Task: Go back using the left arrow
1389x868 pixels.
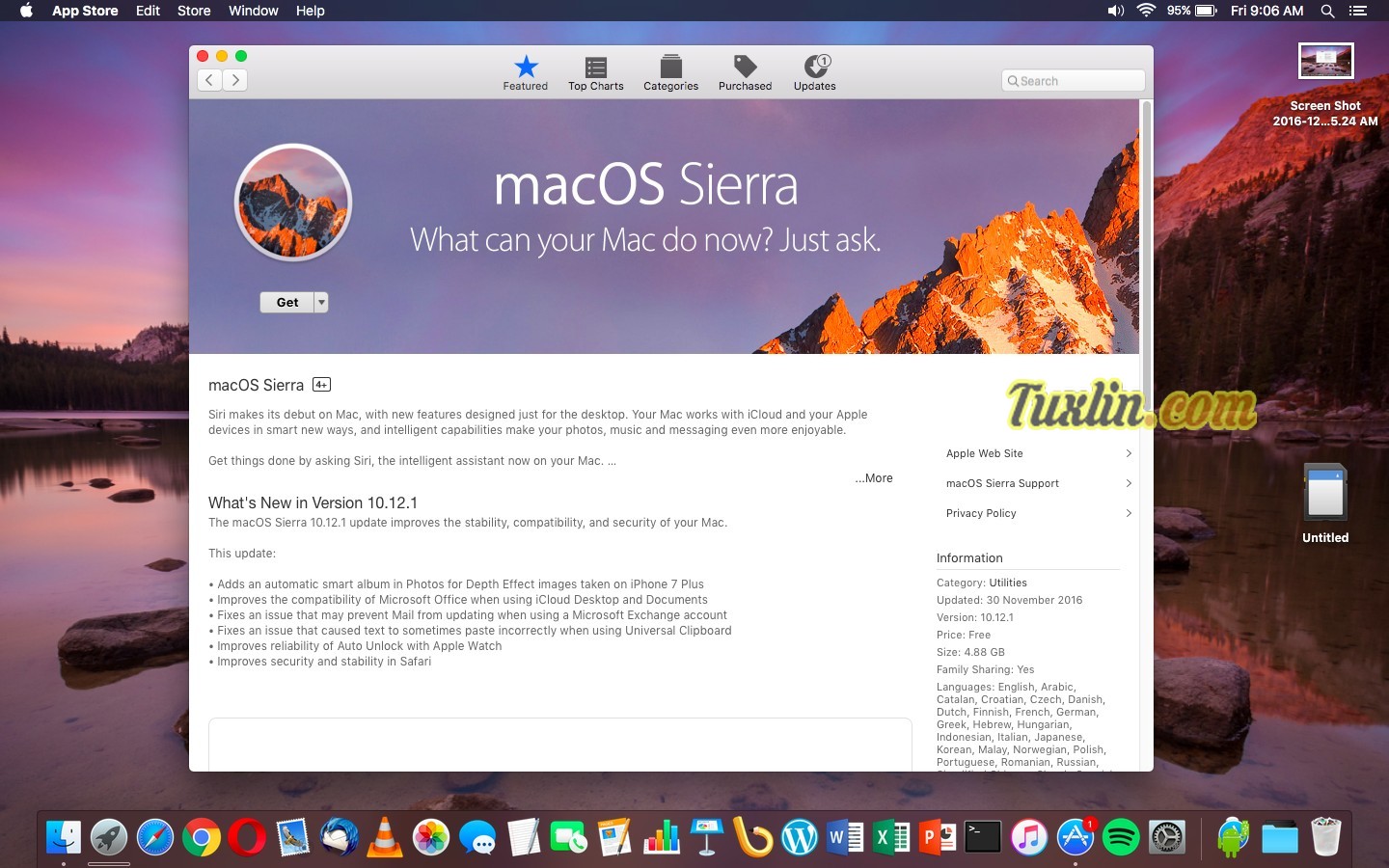Action: tap(209, 80)
